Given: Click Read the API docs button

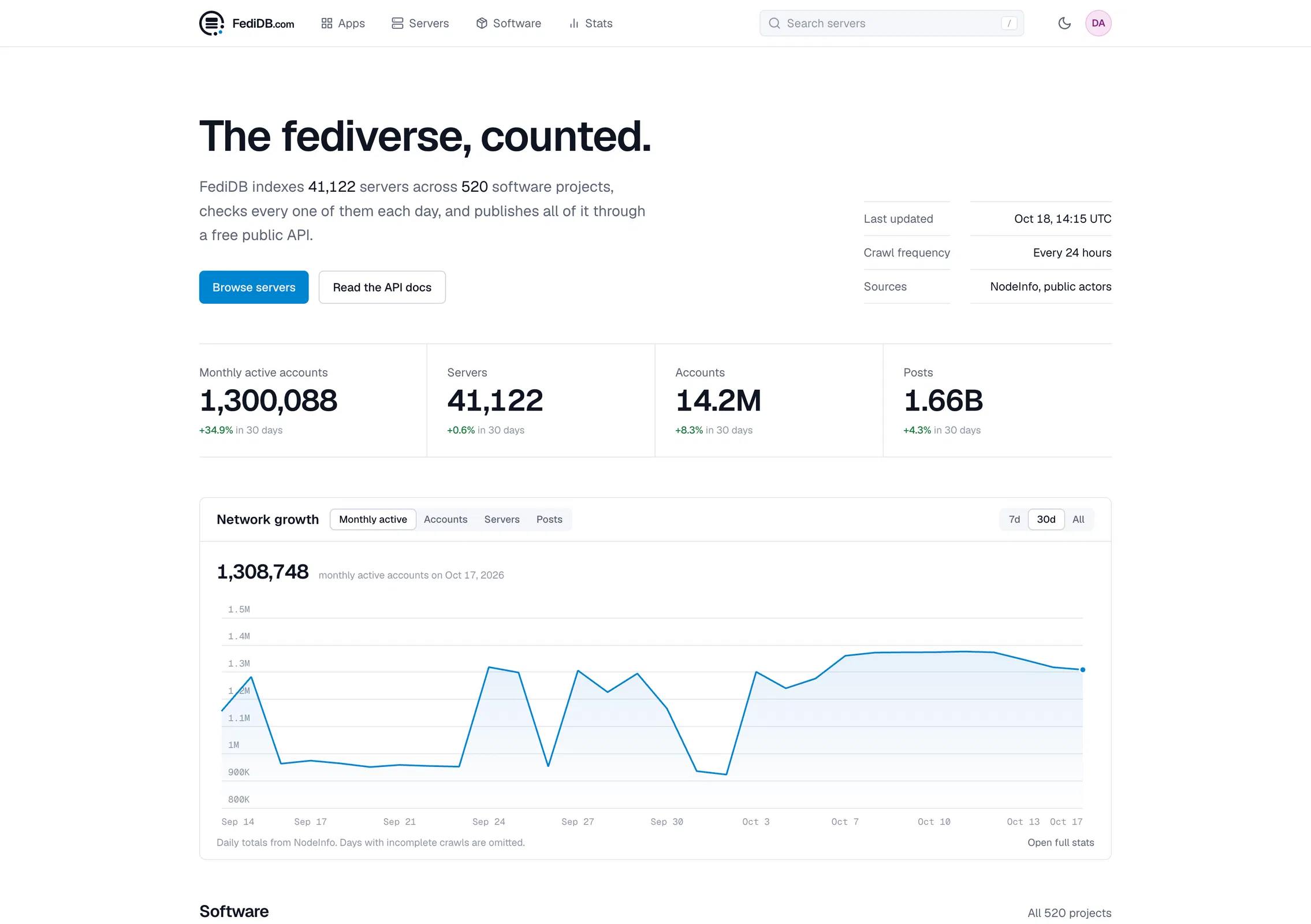Looking at the screenshot, I should click(x=382, y=287).
